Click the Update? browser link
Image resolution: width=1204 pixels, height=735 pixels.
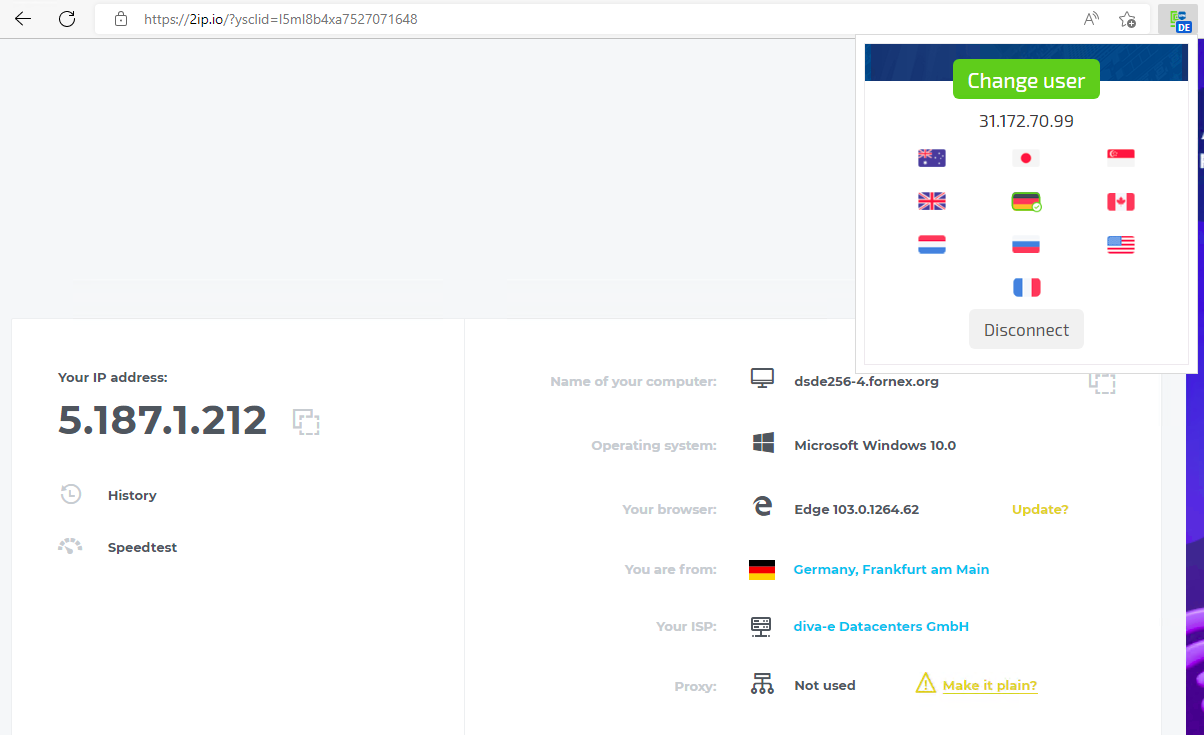coord(1040,509)
